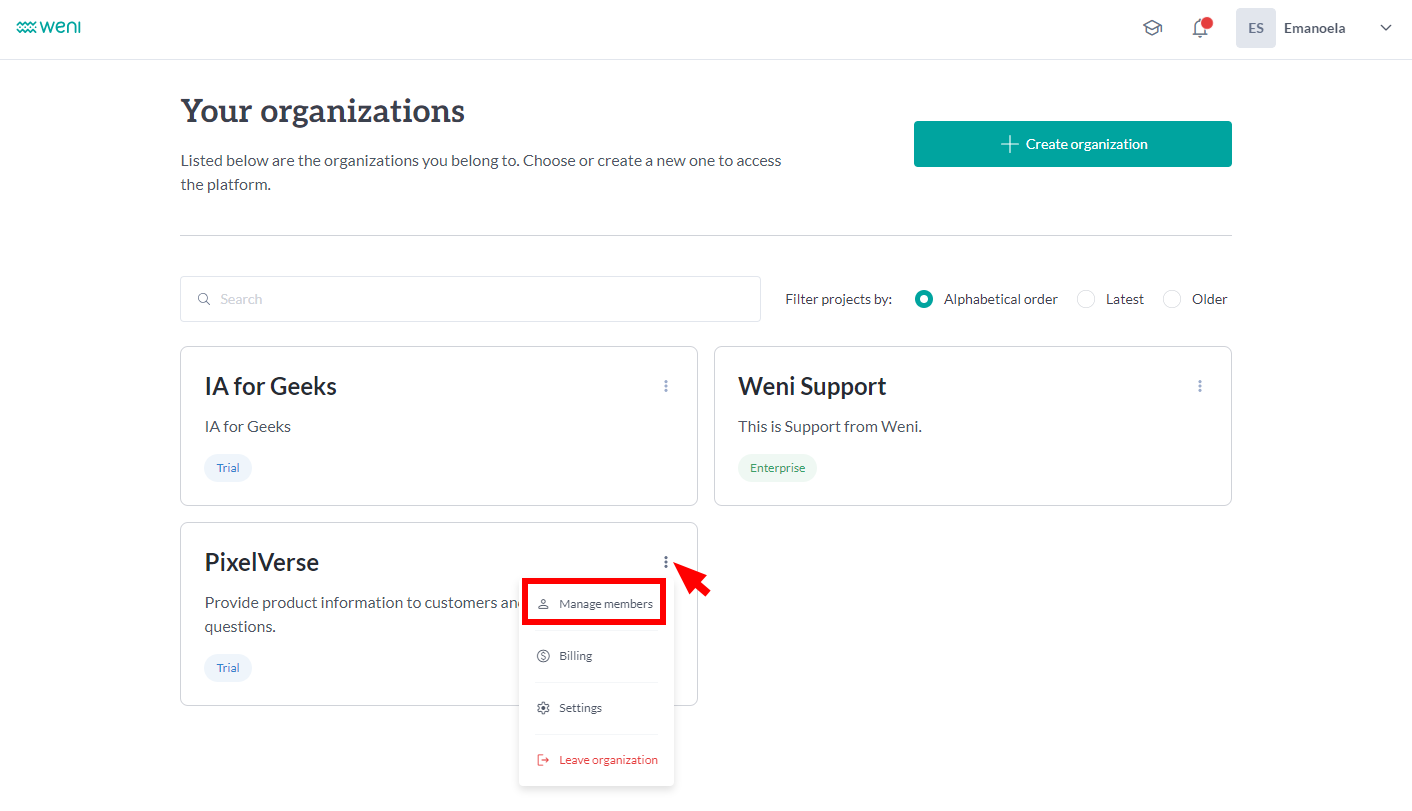Select the Older filter option
The image size is (1412, 811).
coord(1172,299)
